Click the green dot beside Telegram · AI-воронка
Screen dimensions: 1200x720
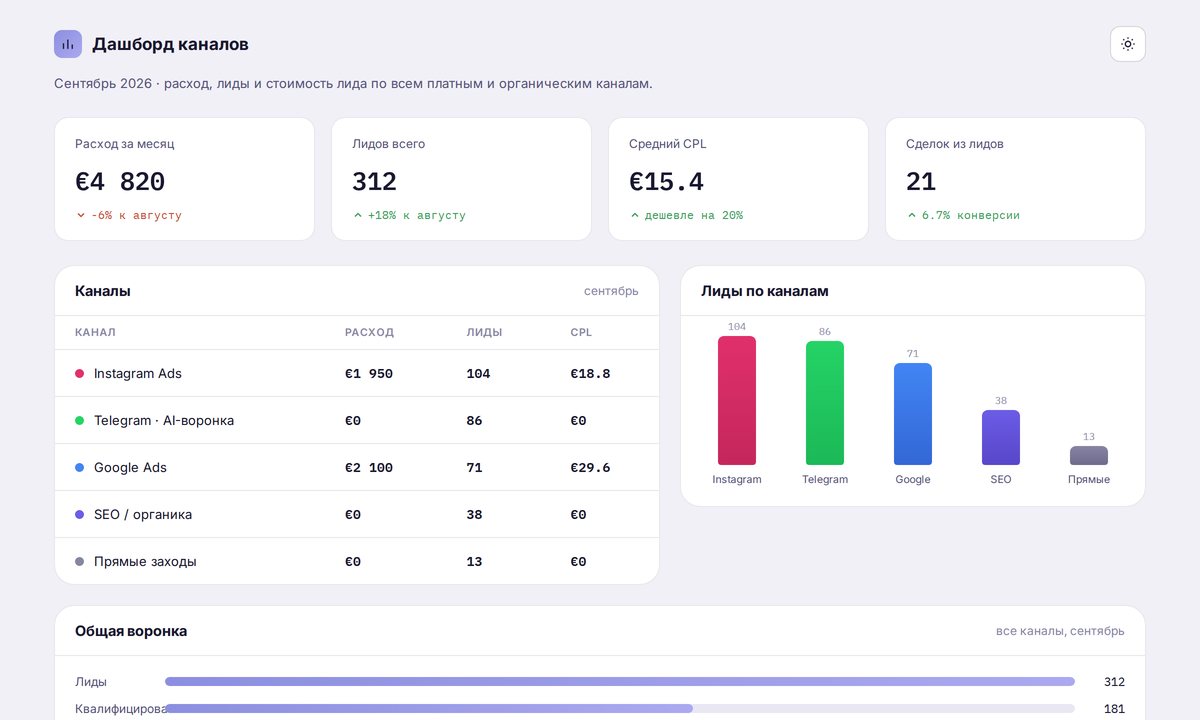pyautogui.click(x=80, y=420)
